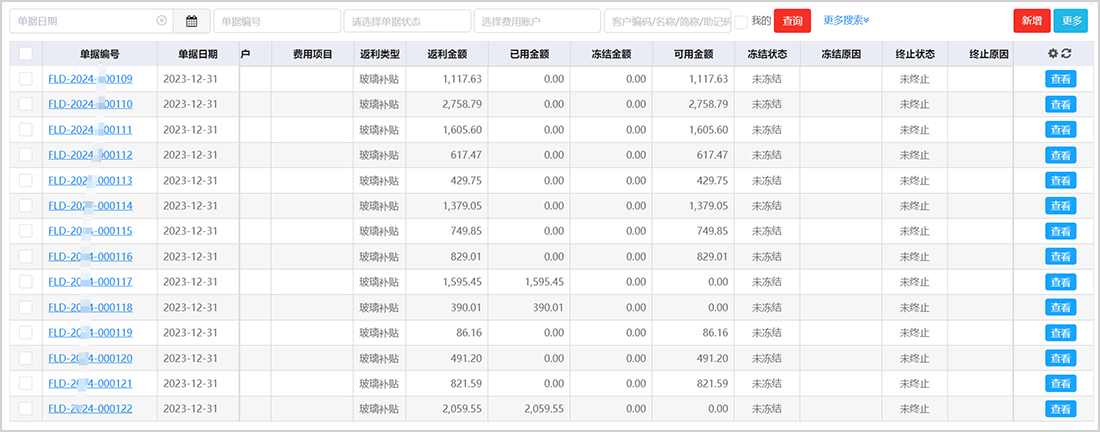Click the 单据编号 input field
Viewport: 1100px width, 432px height.
tap(275, 21)
